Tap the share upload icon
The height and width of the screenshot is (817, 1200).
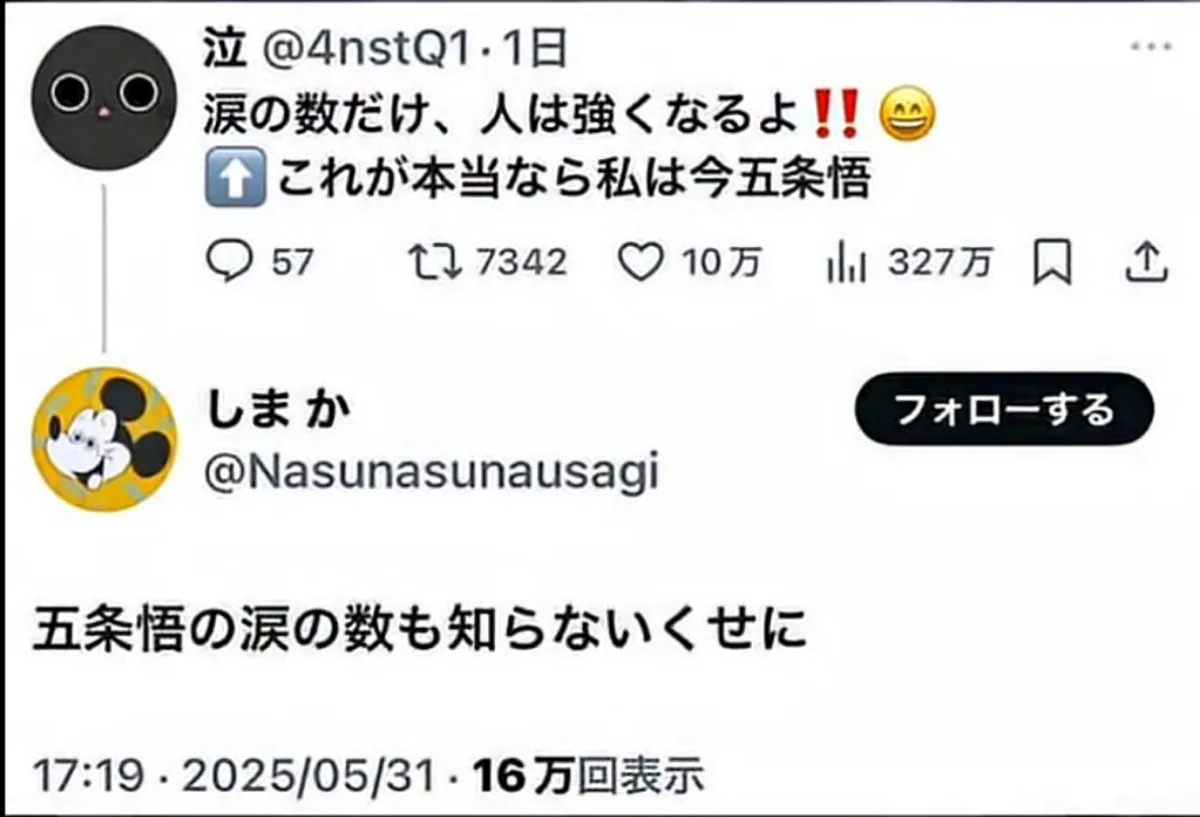click(1148, 262)
